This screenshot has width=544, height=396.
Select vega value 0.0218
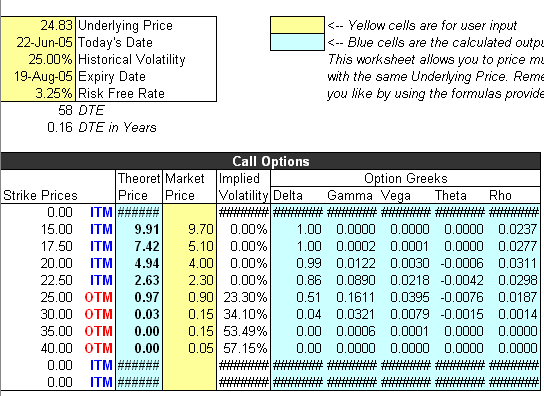tap(410, 280)
